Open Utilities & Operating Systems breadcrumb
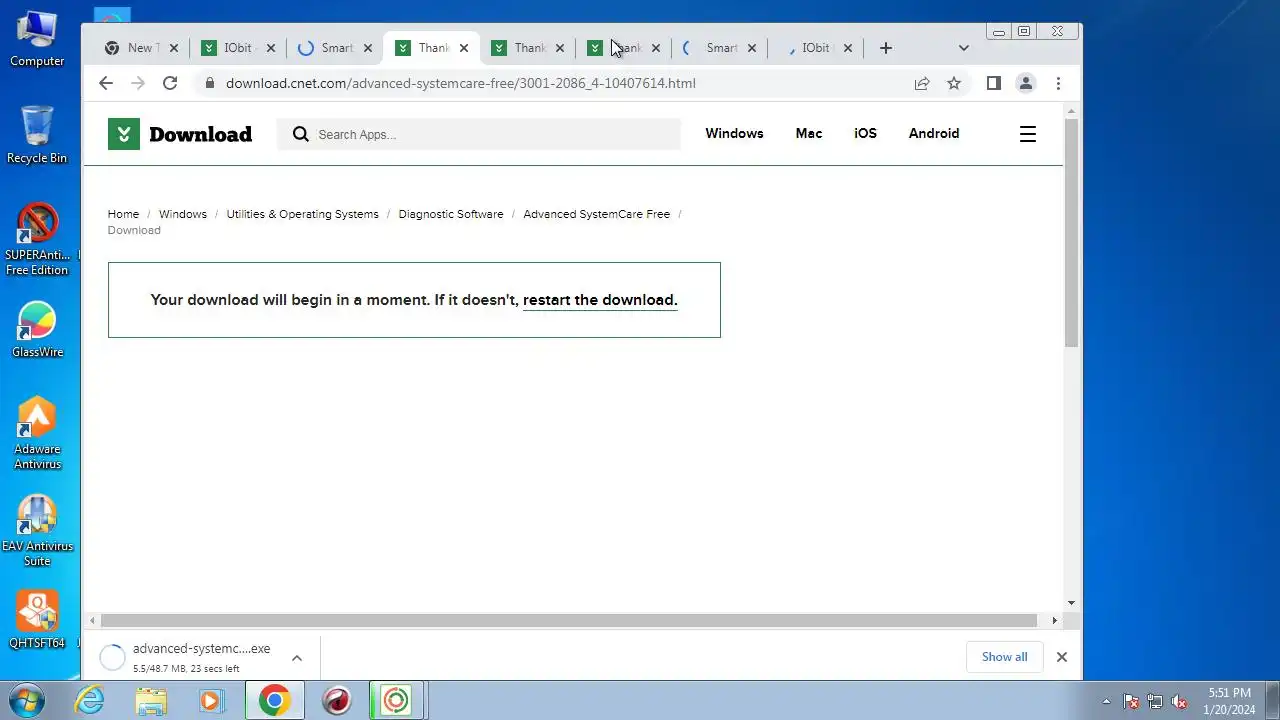The width and height of the screenshot is (1280, 720). coord(302,214)
